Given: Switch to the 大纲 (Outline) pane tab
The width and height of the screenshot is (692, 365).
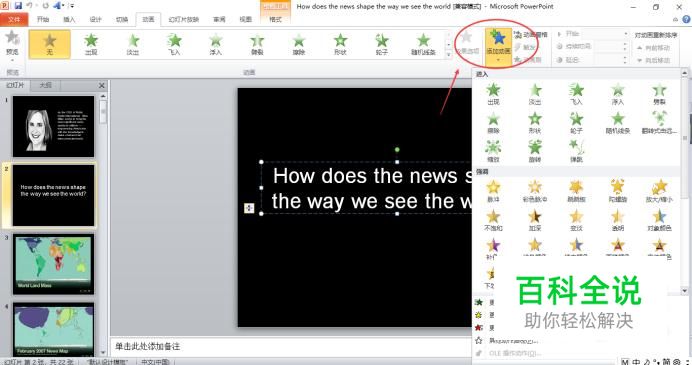Looking at the screenshot, I should 45,85.
